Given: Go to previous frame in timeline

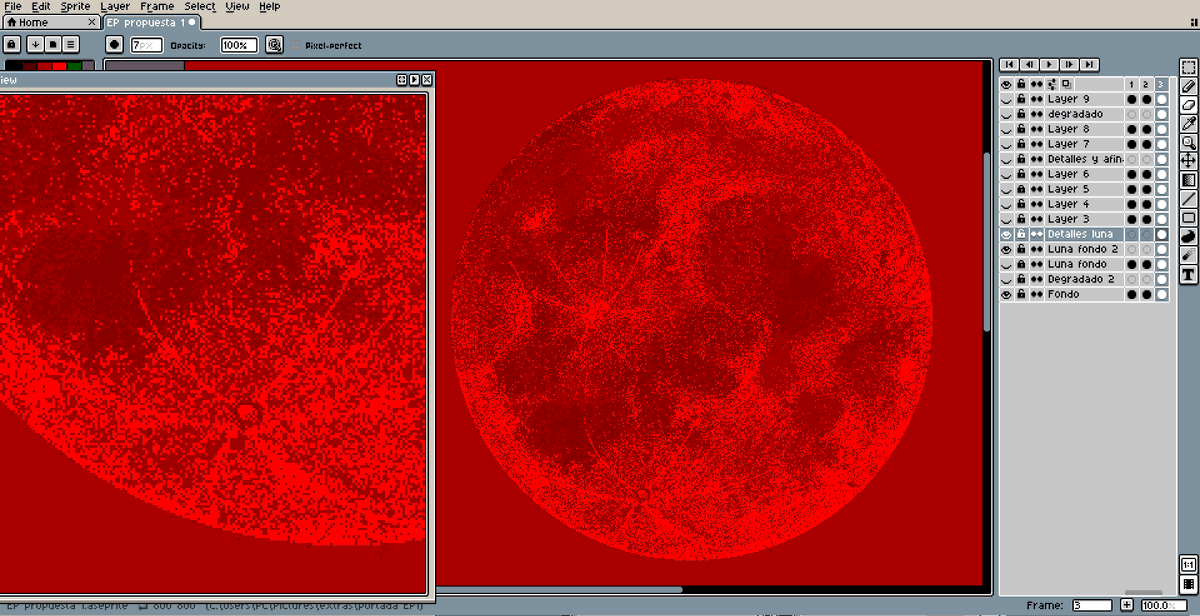Looking at the screenshot, I should 1030,64.
